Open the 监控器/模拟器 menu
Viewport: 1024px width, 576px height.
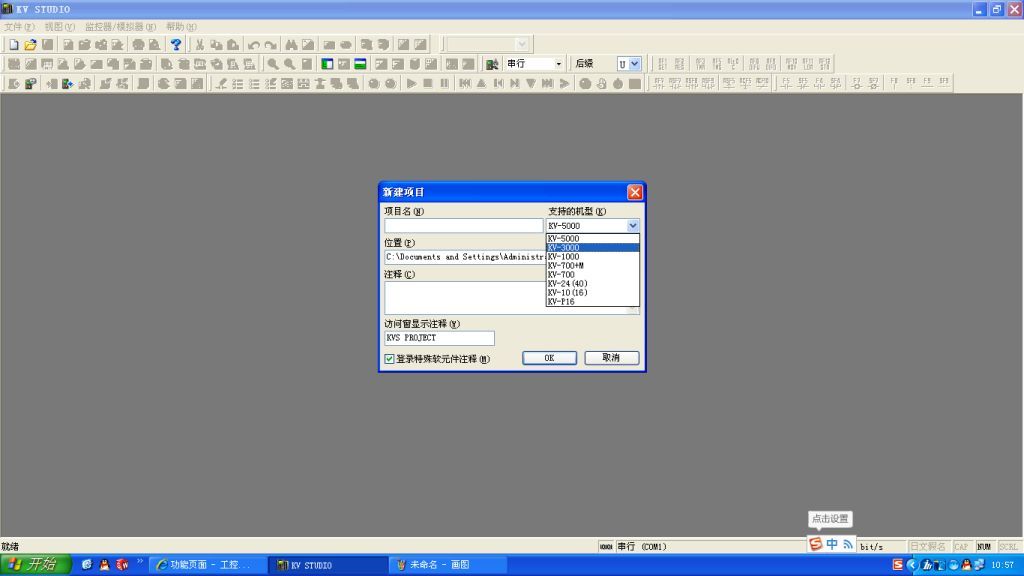120,26
